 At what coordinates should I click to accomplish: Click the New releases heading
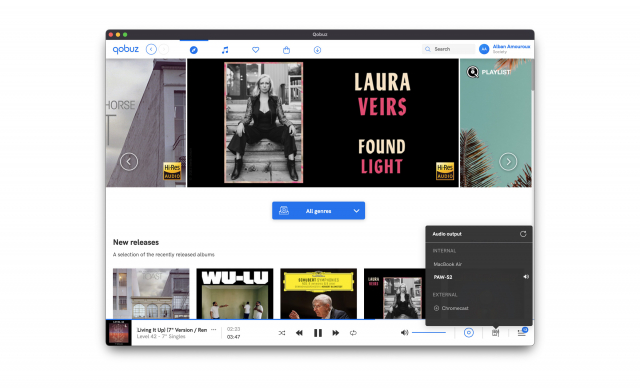pos(136,242)
